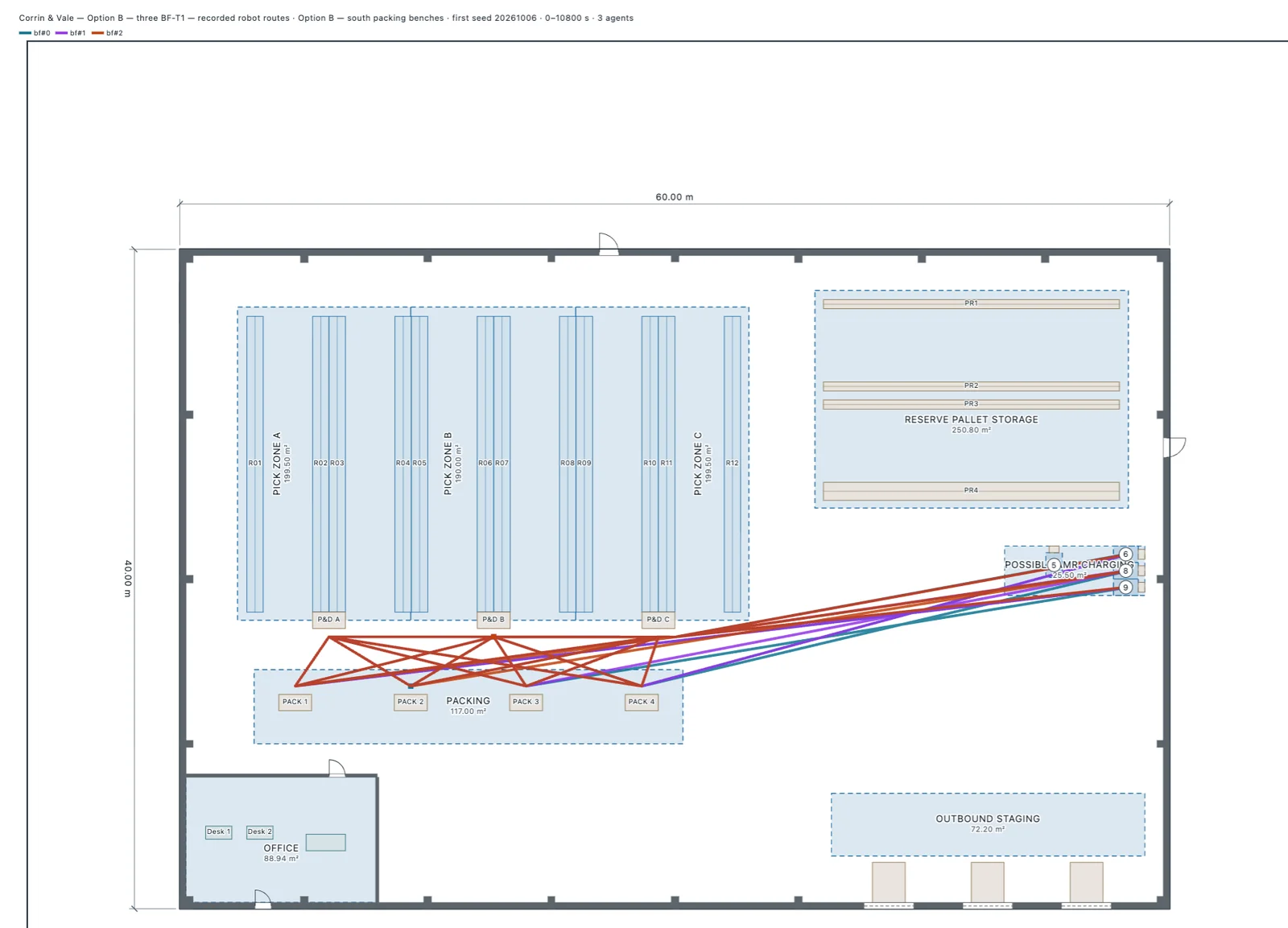Click the R01 rack label
Screen dimensions: 1288x928
click(254, 463)
